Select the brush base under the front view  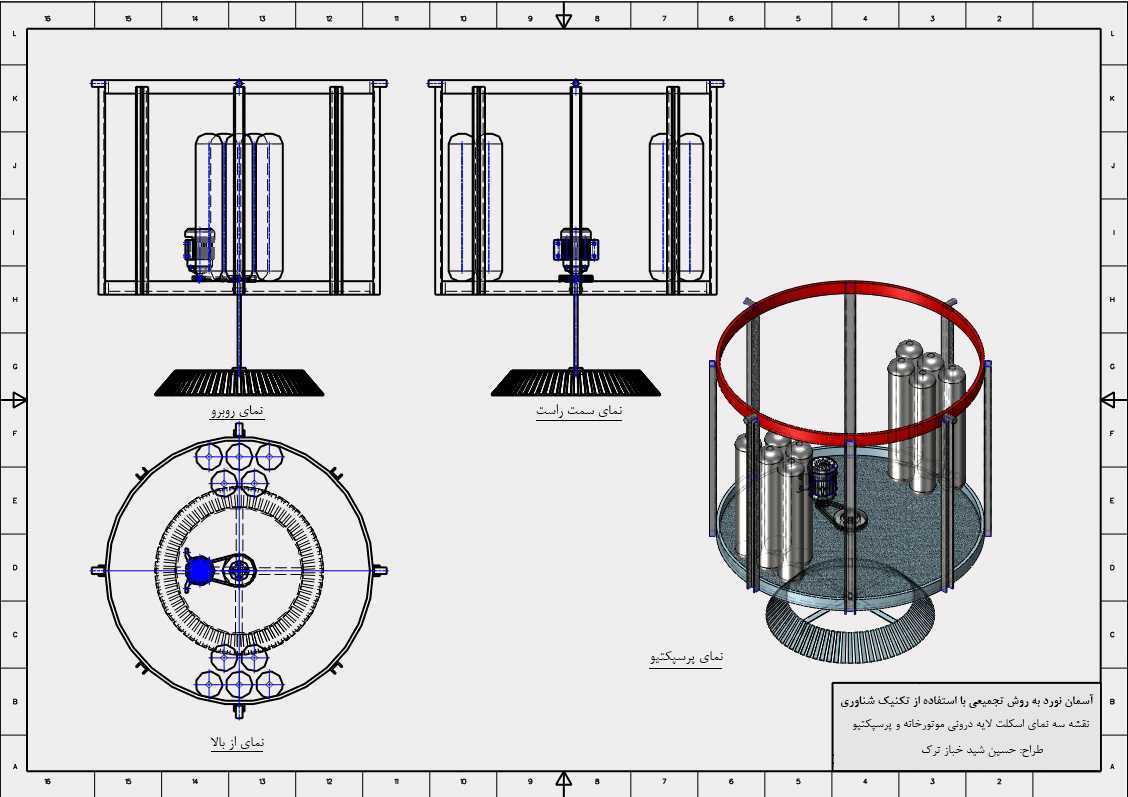(239, 383)
